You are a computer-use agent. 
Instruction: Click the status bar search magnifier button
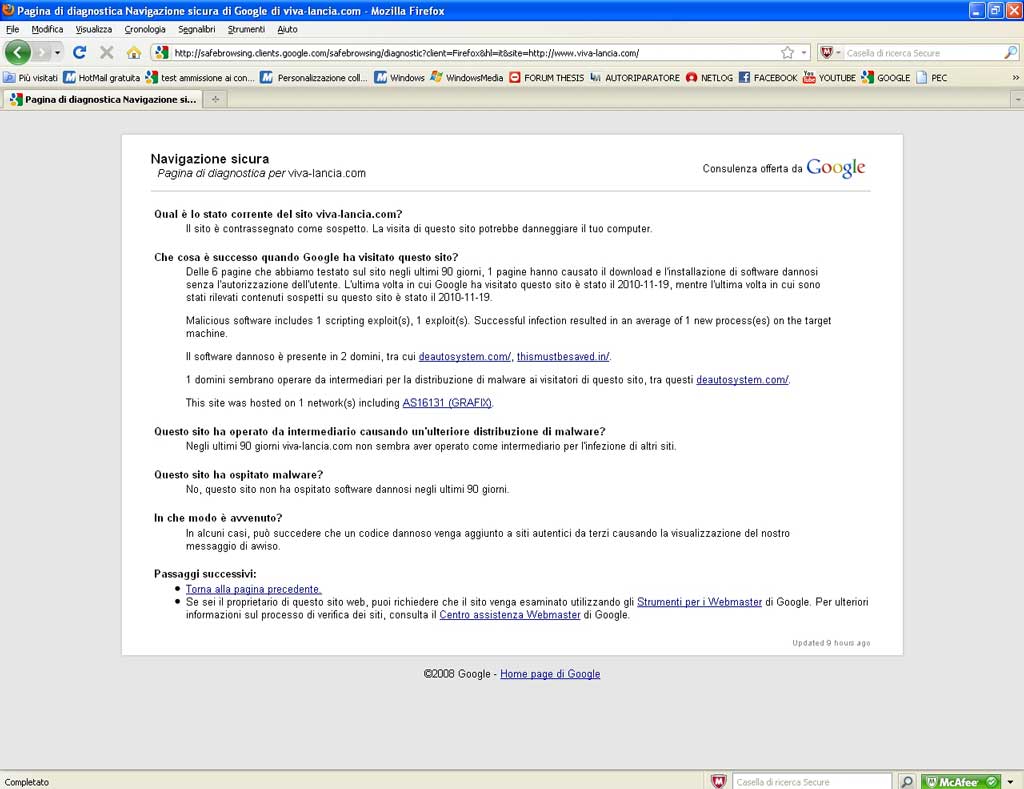click(x=906, y=781)
